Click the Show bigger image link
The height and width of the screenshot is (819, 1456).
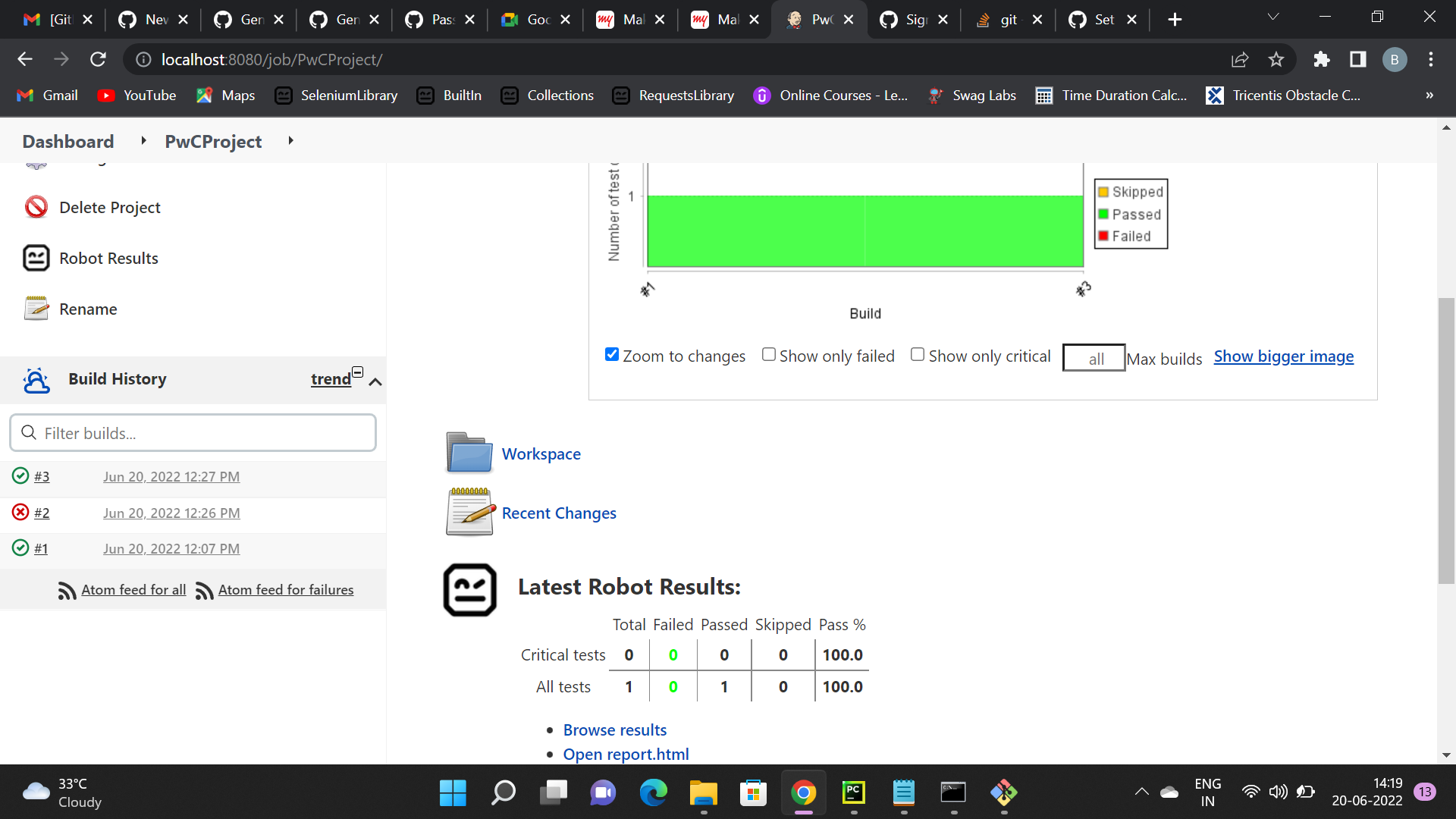click(1284, 356)
